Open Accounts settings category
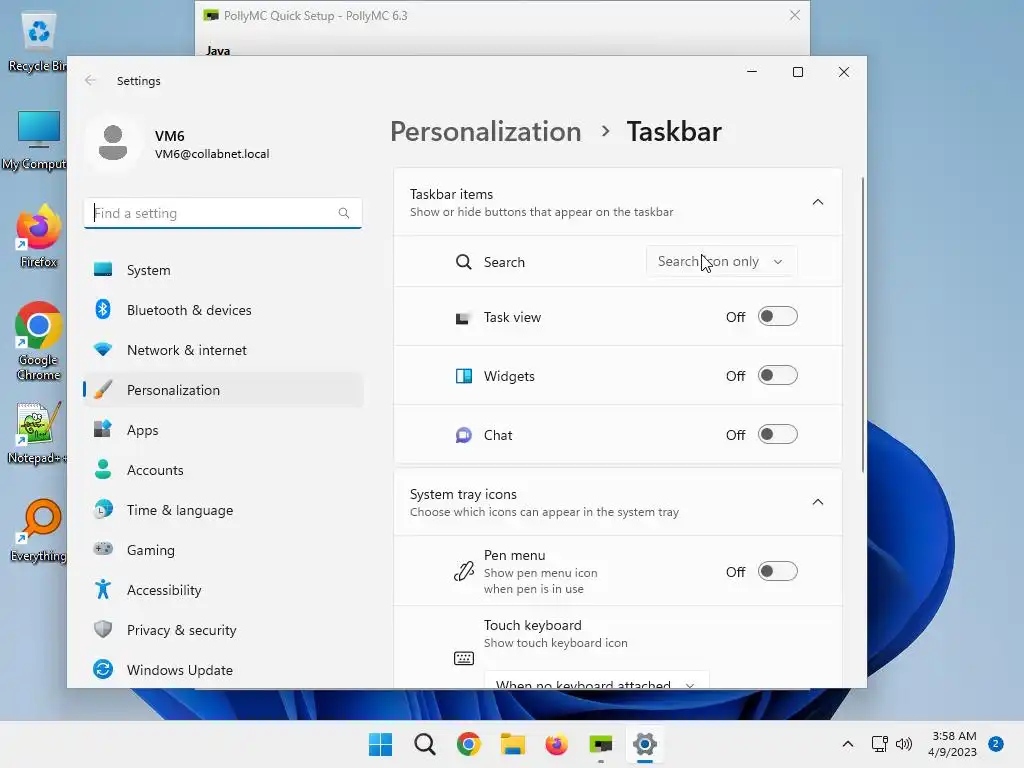The width and height of the screenshot is (1024, 768). 223,470
